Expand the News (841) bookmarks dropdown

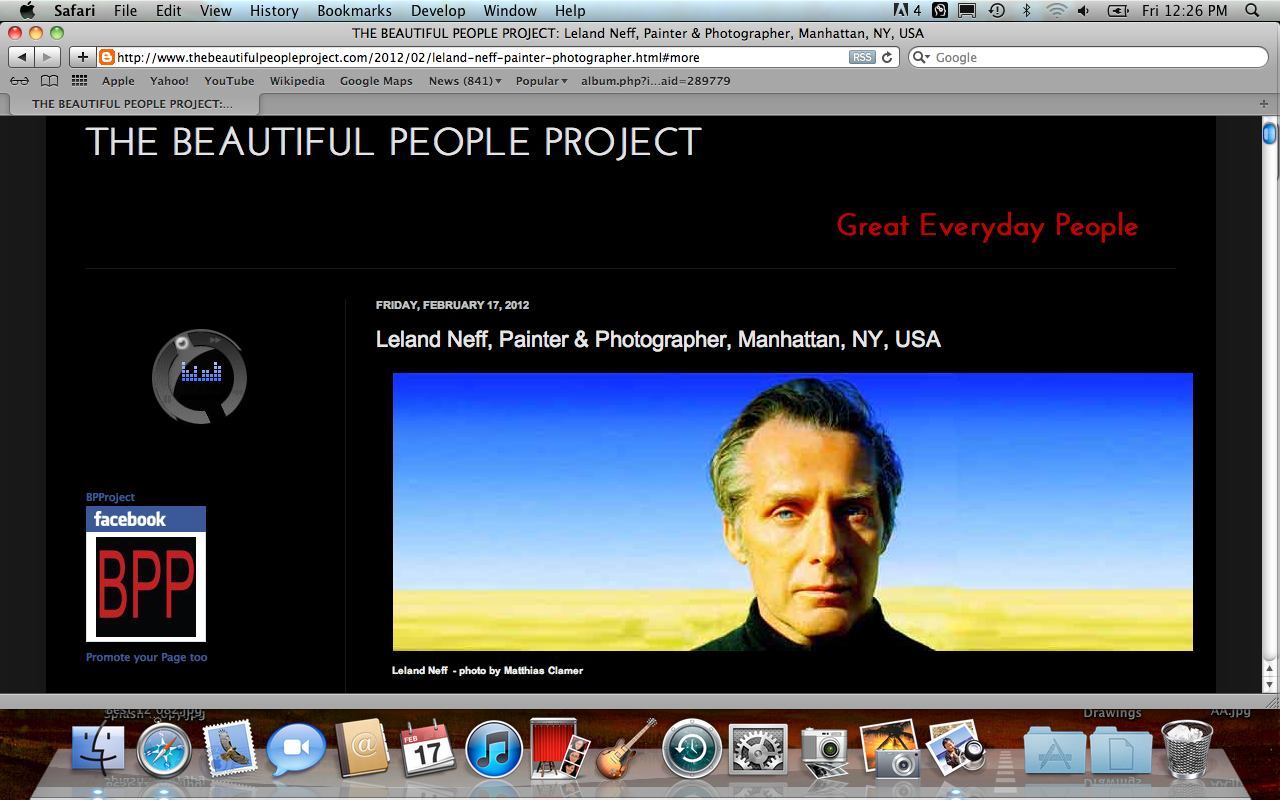click(465, 81)
